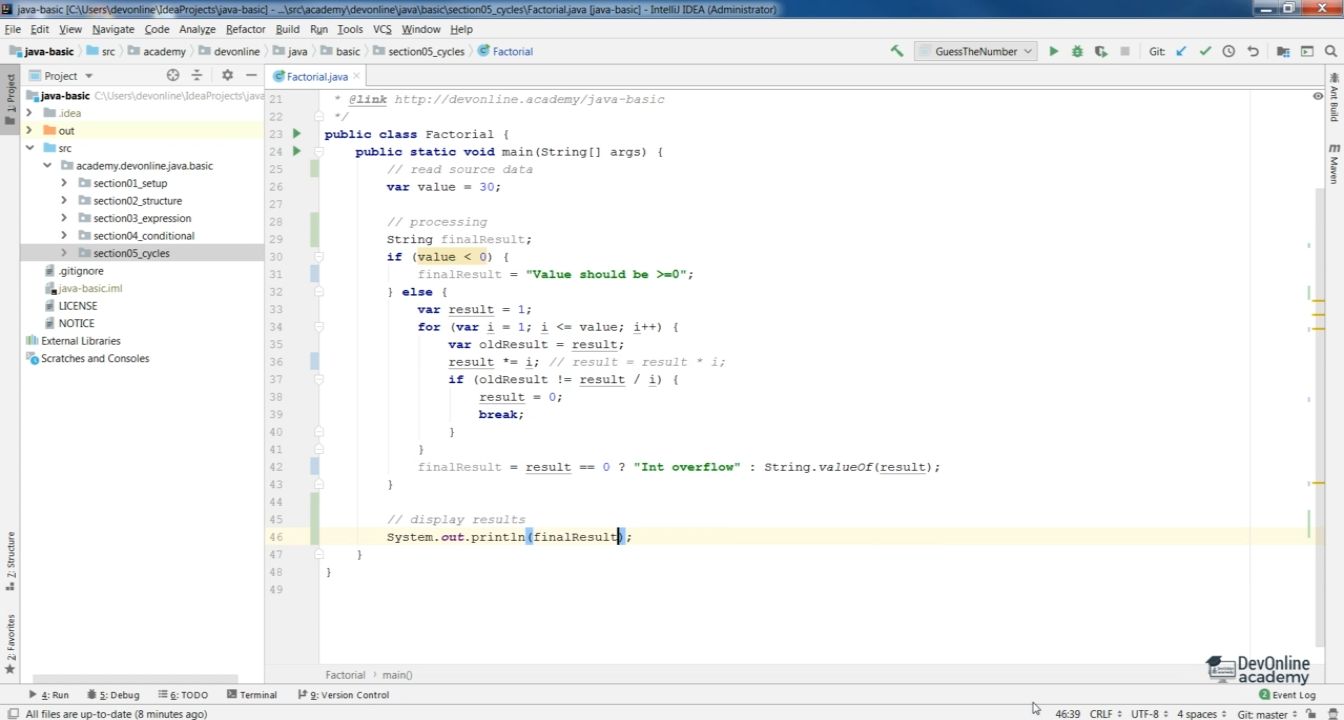1344x720 pixels.
Task: Open the Event Log button
Action: [1287, 695]
